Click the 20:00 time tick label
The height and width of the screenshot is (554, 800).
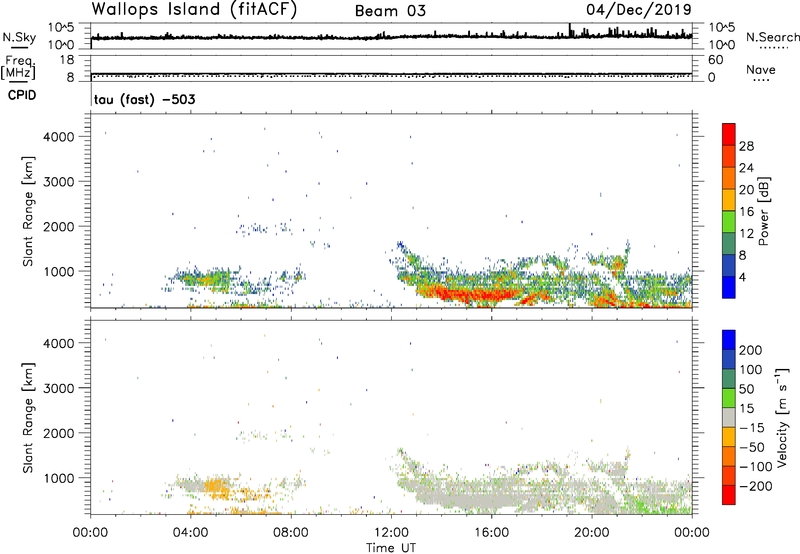pos(591,533)
